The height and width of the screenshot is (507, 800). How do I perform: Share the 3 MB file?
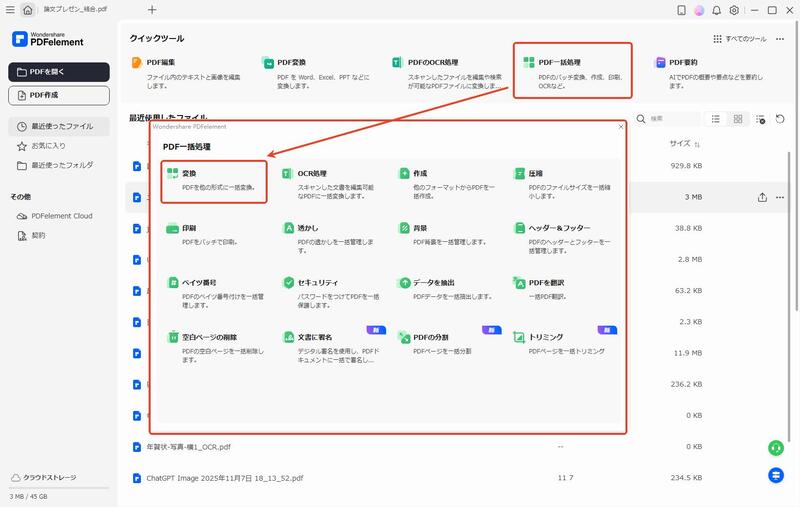(762, 197)
